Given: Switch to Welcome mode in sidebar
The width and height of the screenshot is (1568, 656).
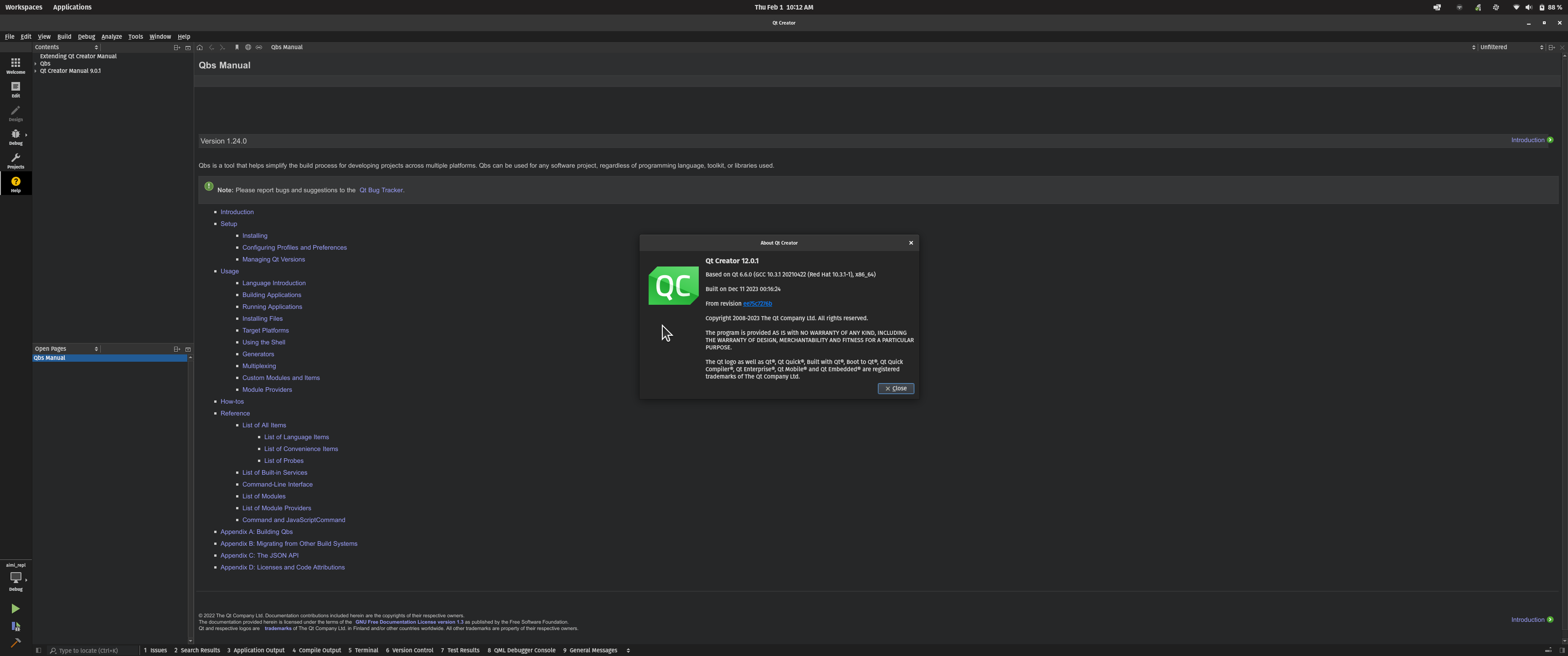Looking at the screenshot, I should [15, 66].
